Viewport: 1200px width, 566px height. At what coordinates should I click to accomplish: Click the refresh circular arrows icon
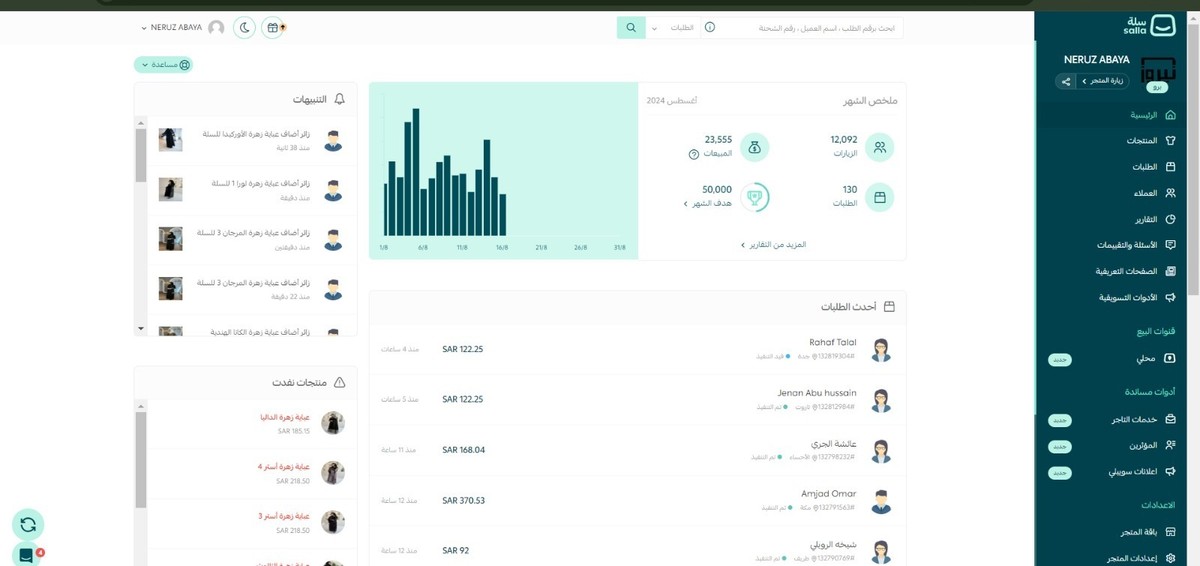(28, 524)
